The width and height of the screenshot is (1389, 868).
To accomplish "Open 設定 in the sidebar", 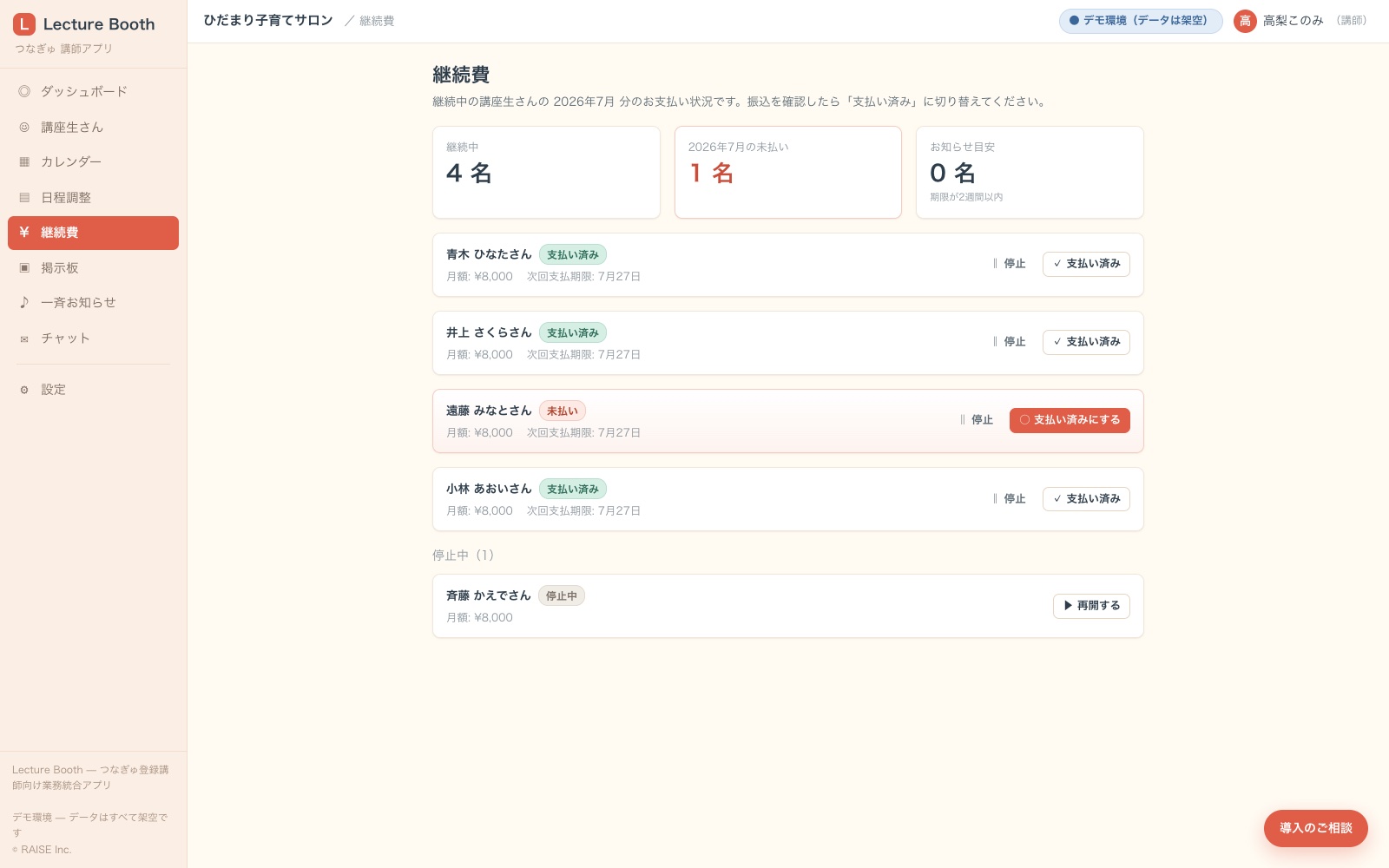I will (x=93, y=390).
